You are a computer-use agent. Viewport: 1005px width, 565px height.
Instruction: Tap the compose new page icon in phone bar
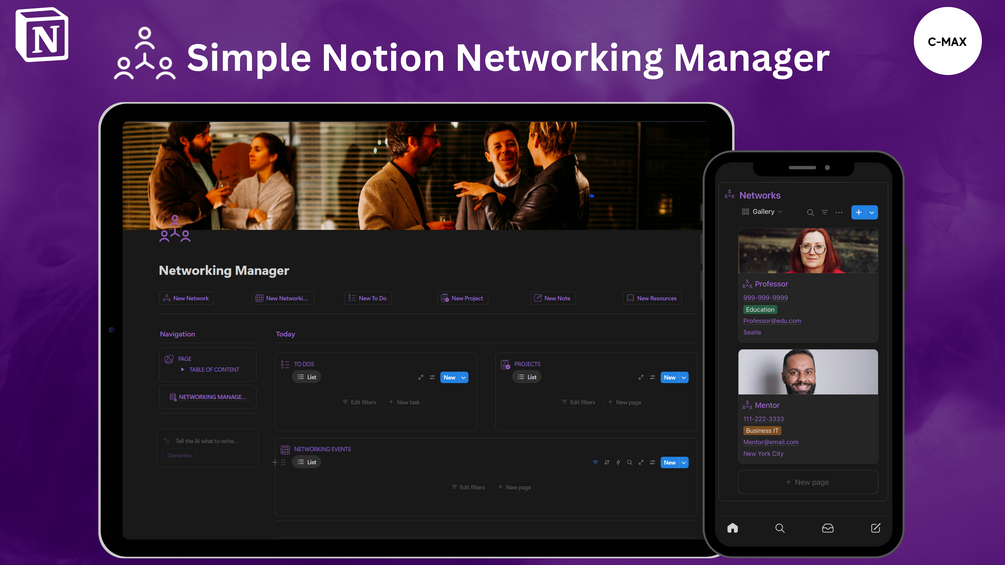(876, 528)
